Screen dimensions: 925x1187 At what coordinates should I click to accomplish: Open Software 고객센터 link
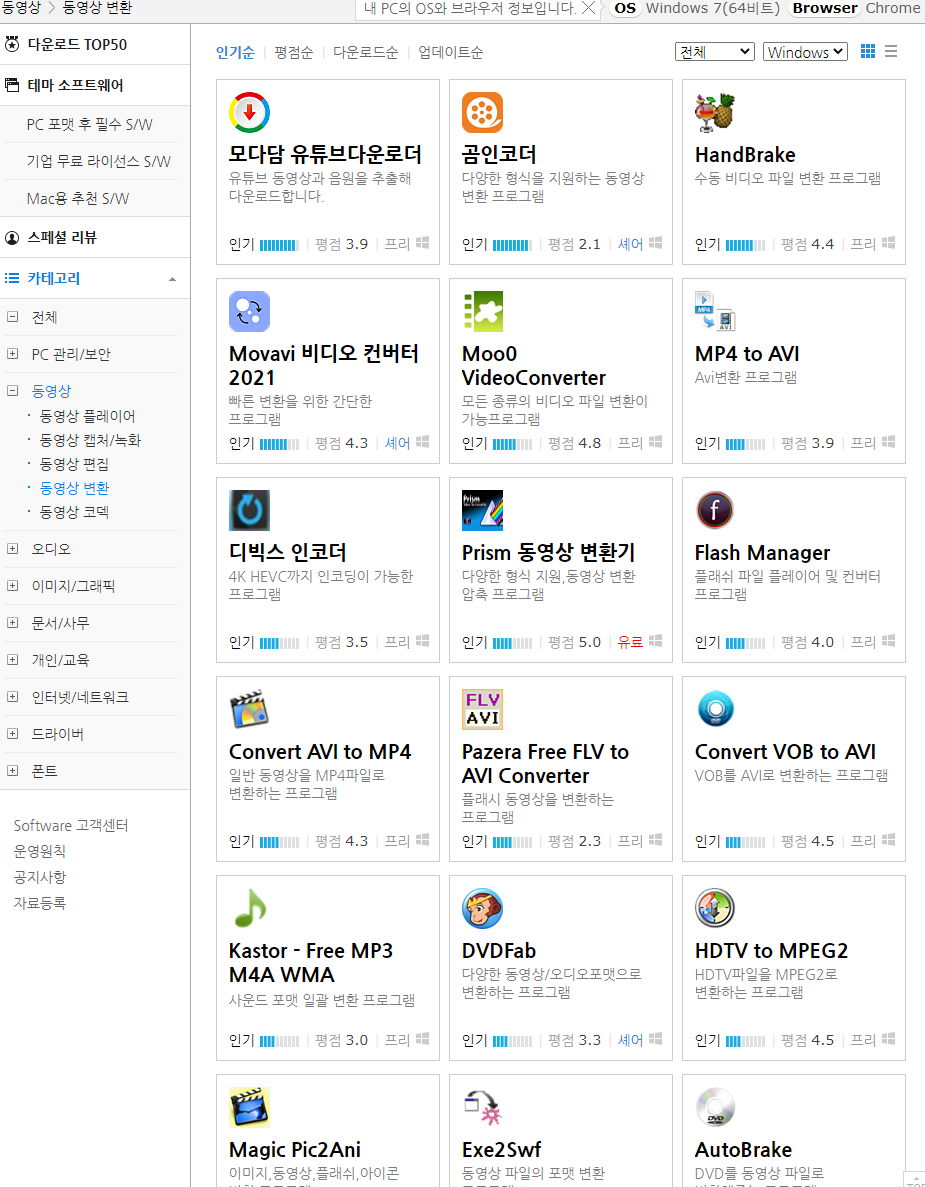71,825
